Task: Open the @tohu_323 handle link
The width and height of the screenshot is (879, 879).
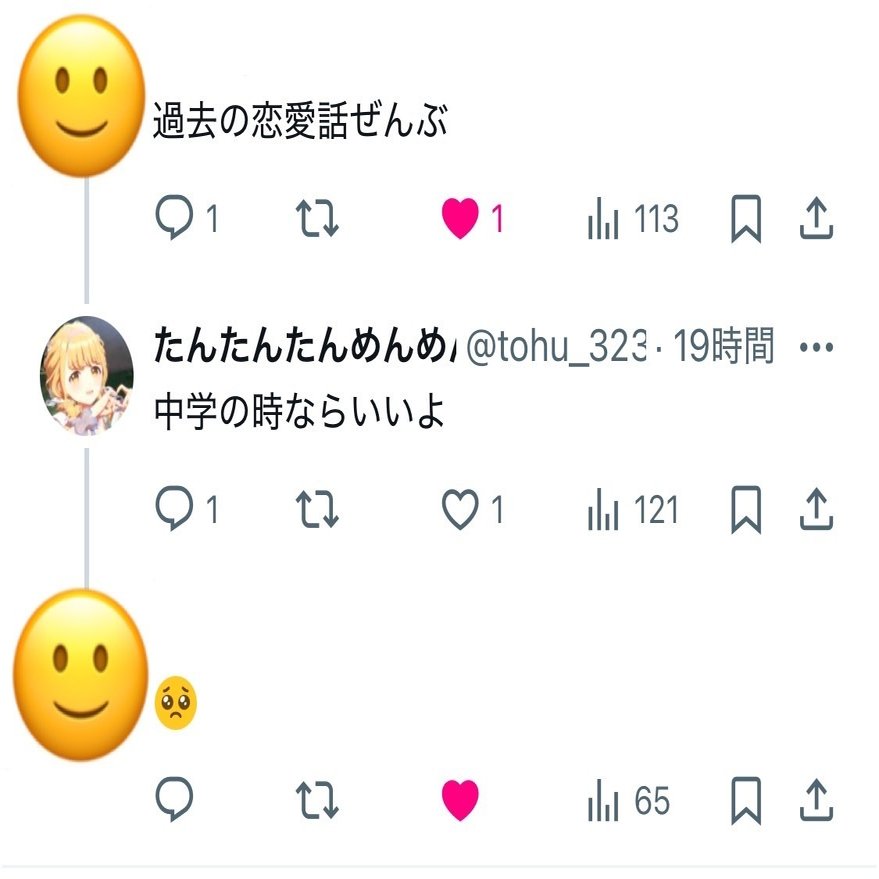Action: (557, 346)
